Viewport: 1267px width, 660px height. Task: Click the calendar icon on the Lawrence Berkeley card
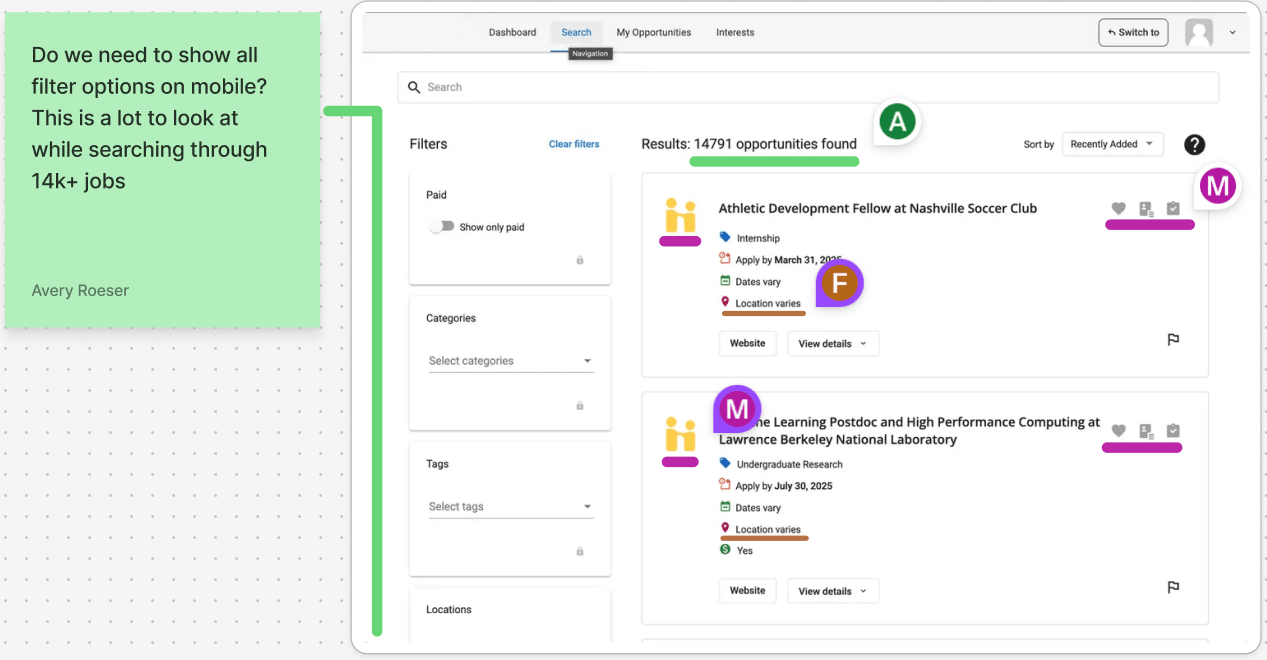pyautogui.click(x=725, y=507)
